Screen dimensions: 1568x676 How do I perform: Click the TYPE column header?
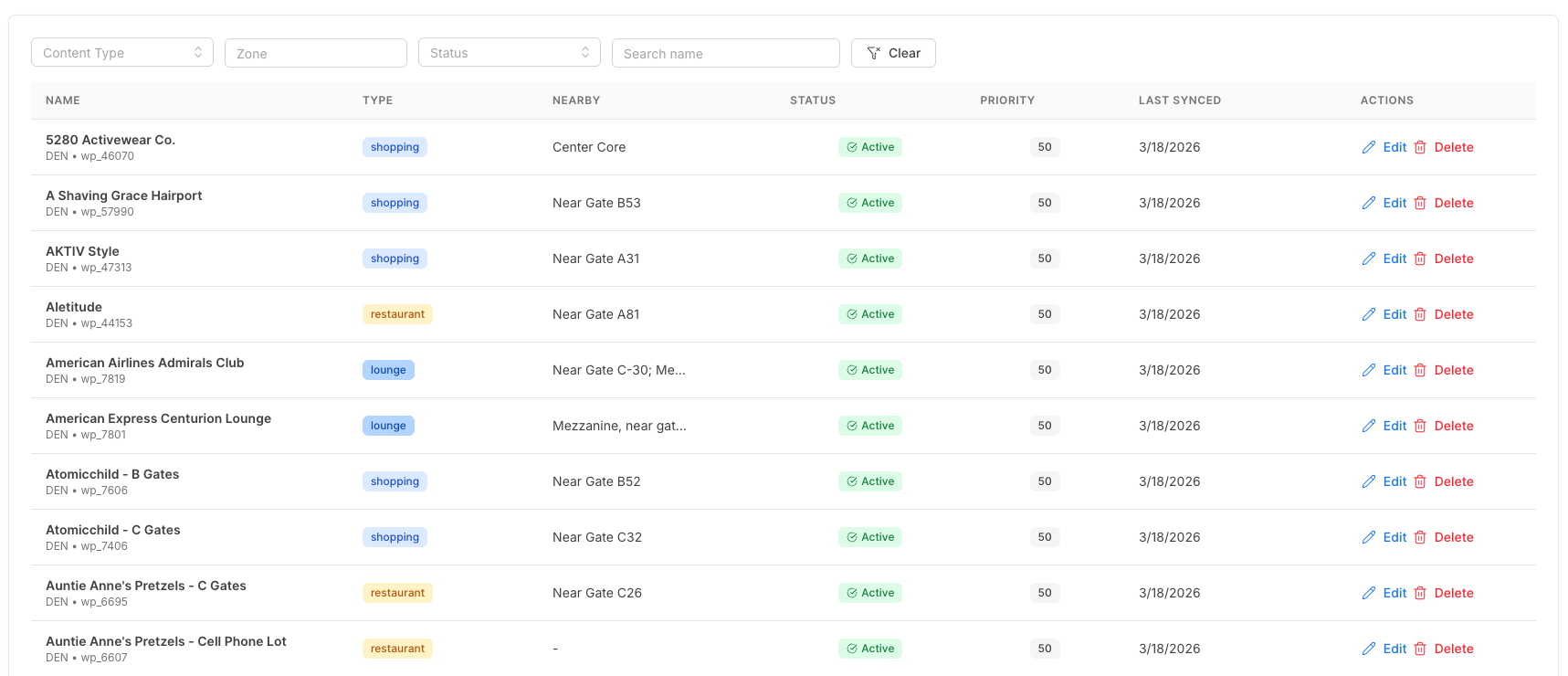(378, 100)
